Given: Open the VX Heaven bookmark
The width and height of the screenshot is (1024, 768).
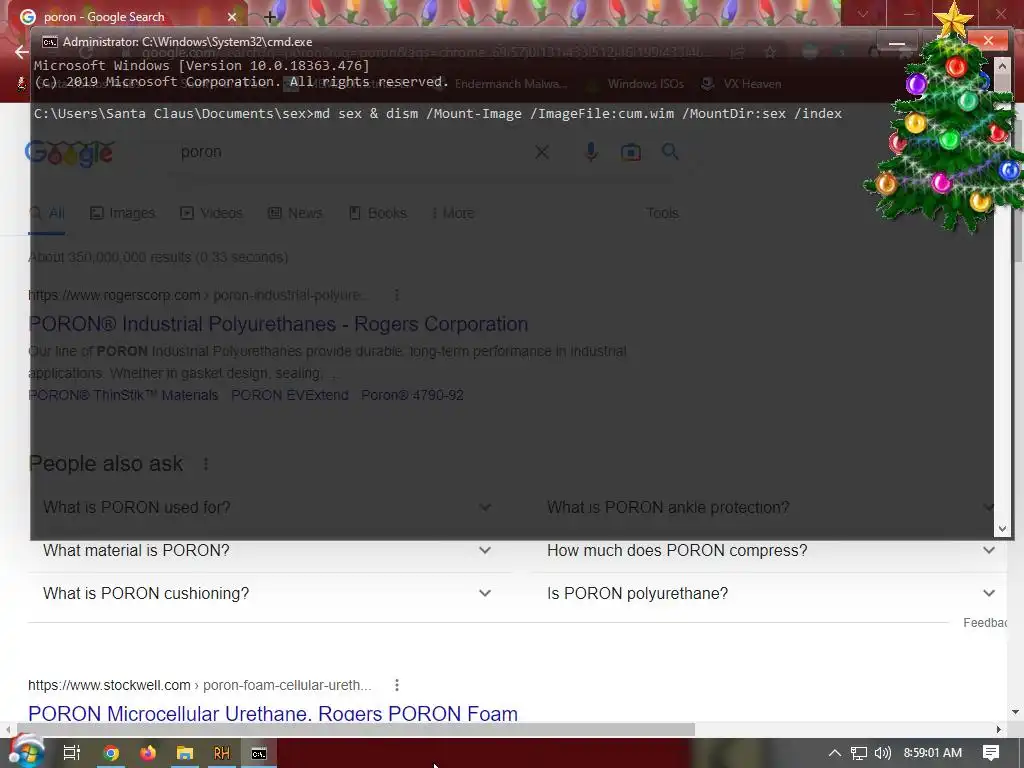Looking at the screenshot, I should [x=741, y=84].
